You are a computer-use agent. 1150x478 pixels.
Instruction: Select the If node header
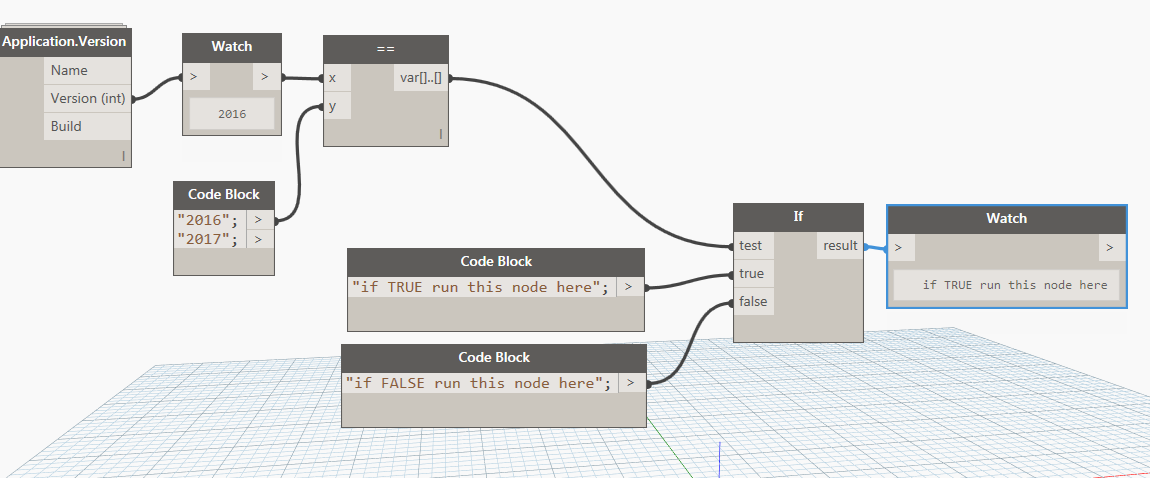pos(798,218)
